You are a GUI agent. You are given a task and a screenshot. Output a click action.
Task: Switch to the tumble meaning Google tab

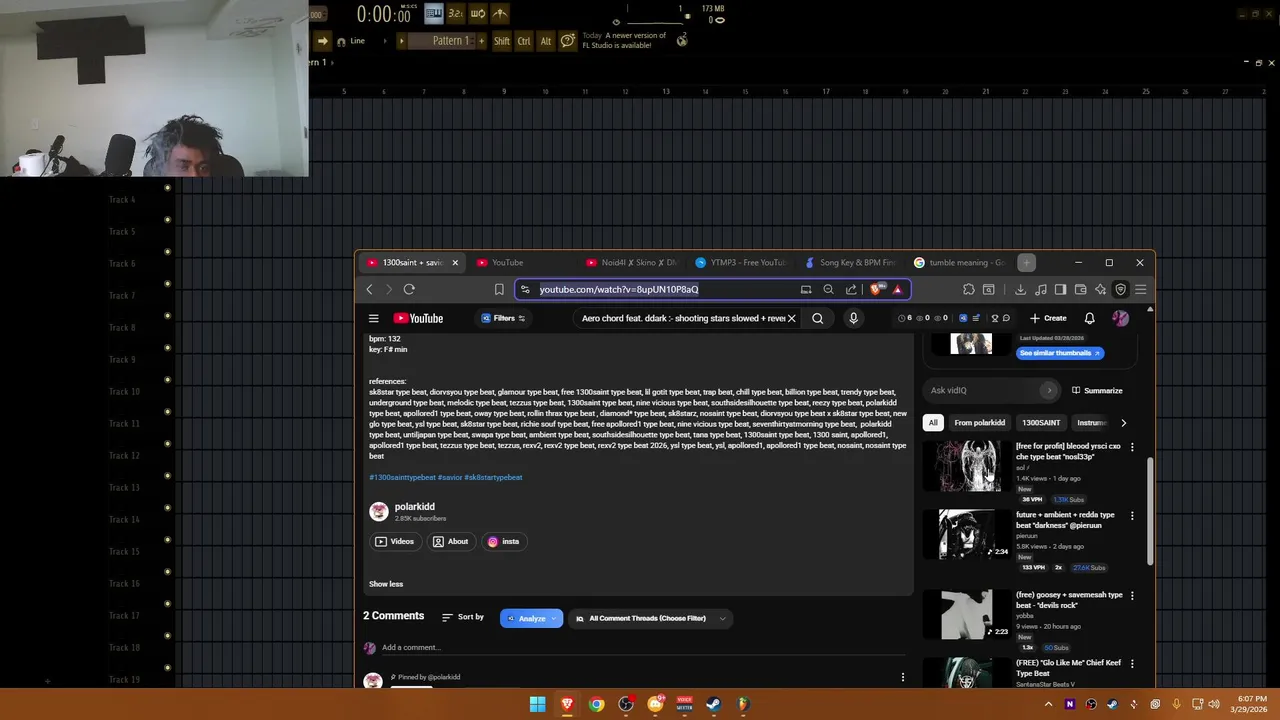click(960, 263)
